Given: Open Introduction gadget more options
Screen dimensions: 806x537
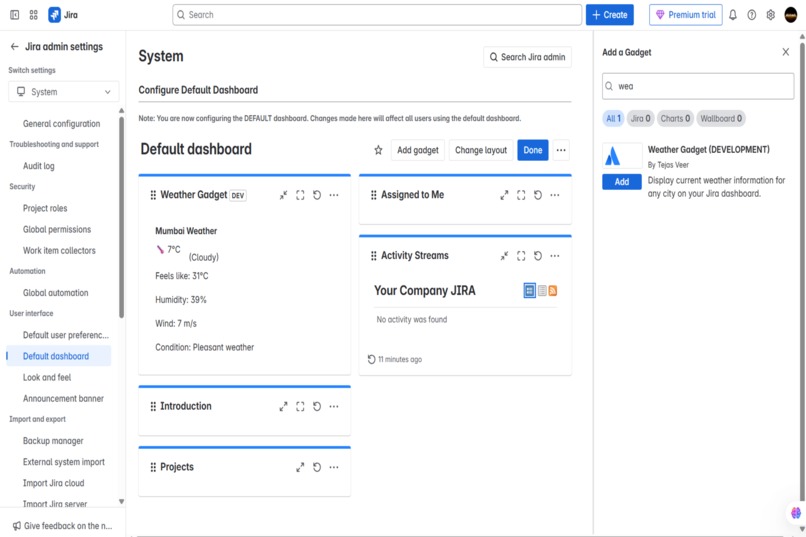Looking at the screenshot, I should (334, 406).
